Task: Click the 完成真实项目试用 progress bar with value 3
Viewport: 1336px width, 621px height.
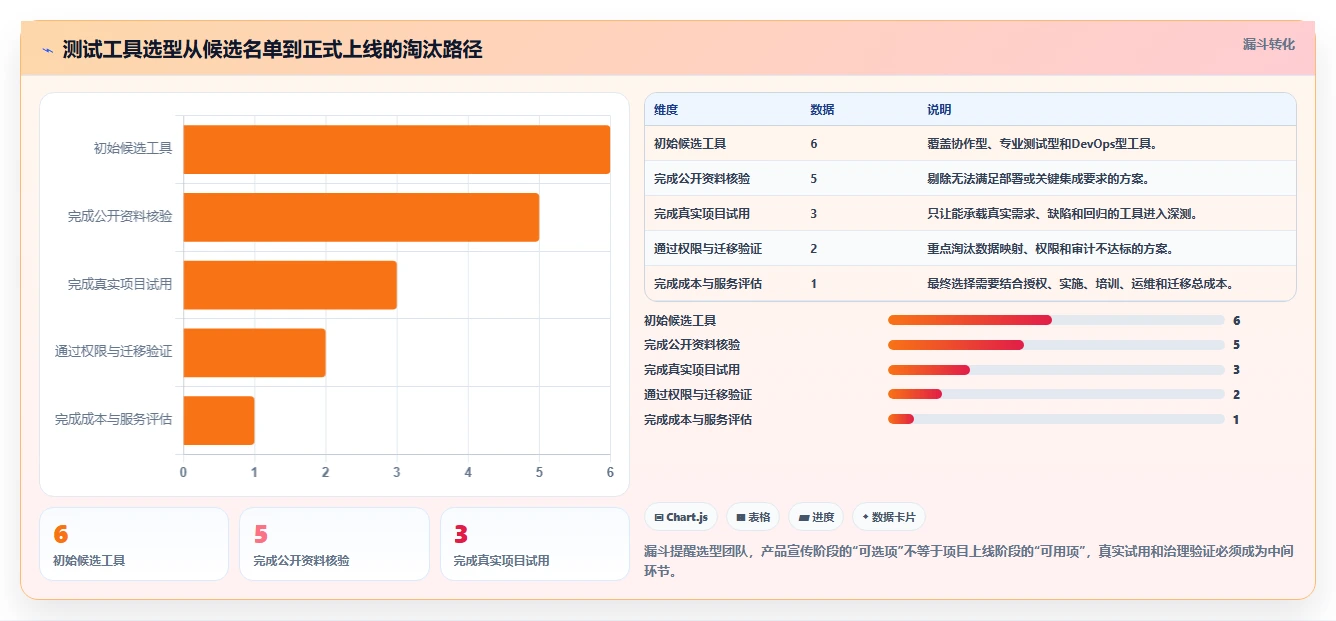Action: [x=1056, y=370]
